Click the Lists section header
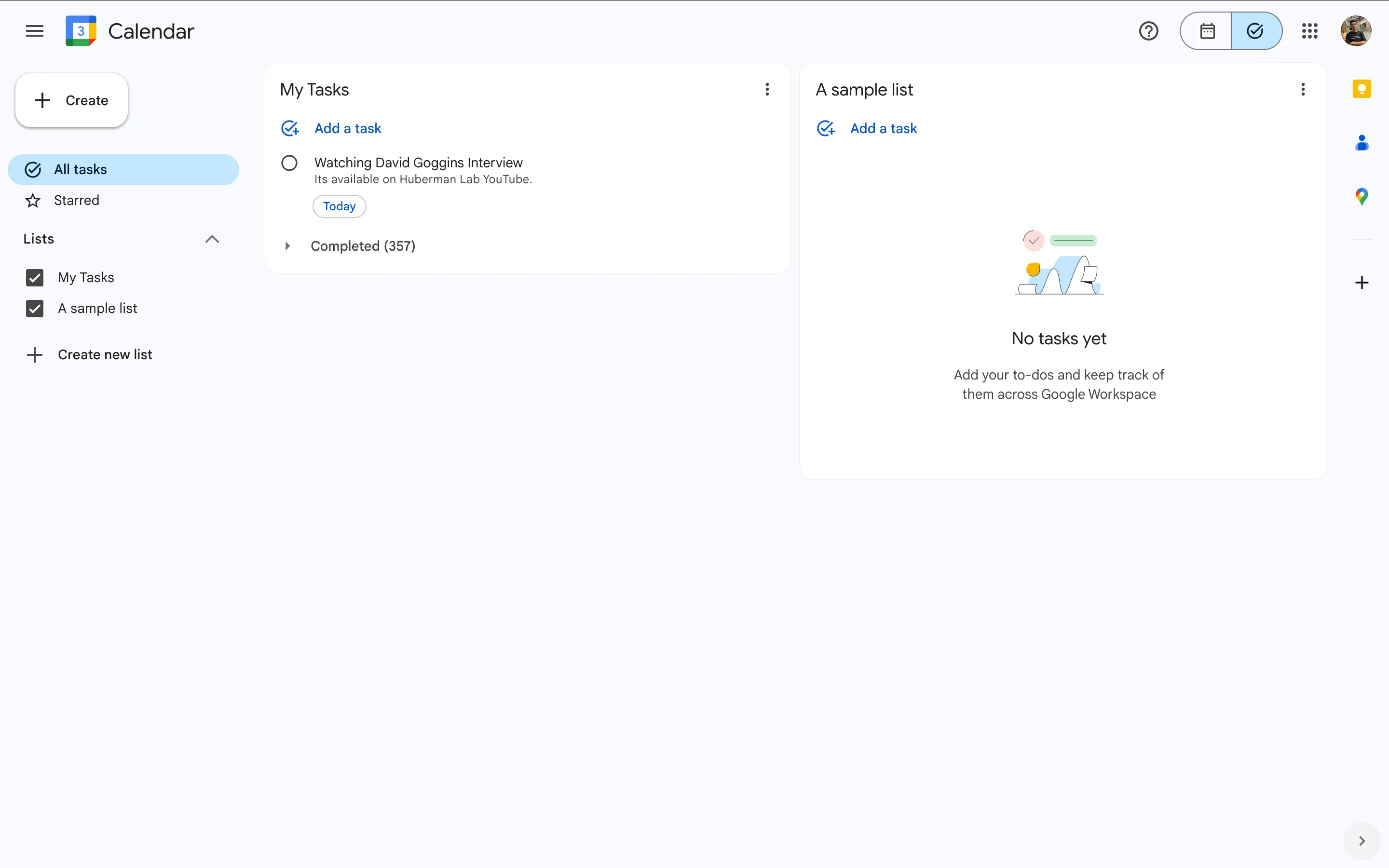Image resolution: width=1389 pixels, height=868 pixels. click(x=39, y=239)
